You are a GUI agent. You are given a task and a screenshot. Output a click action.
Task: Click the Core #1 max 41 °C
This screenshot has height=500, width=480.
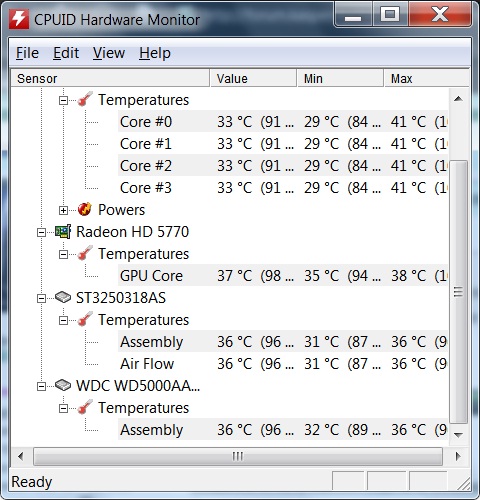point(408,144)
